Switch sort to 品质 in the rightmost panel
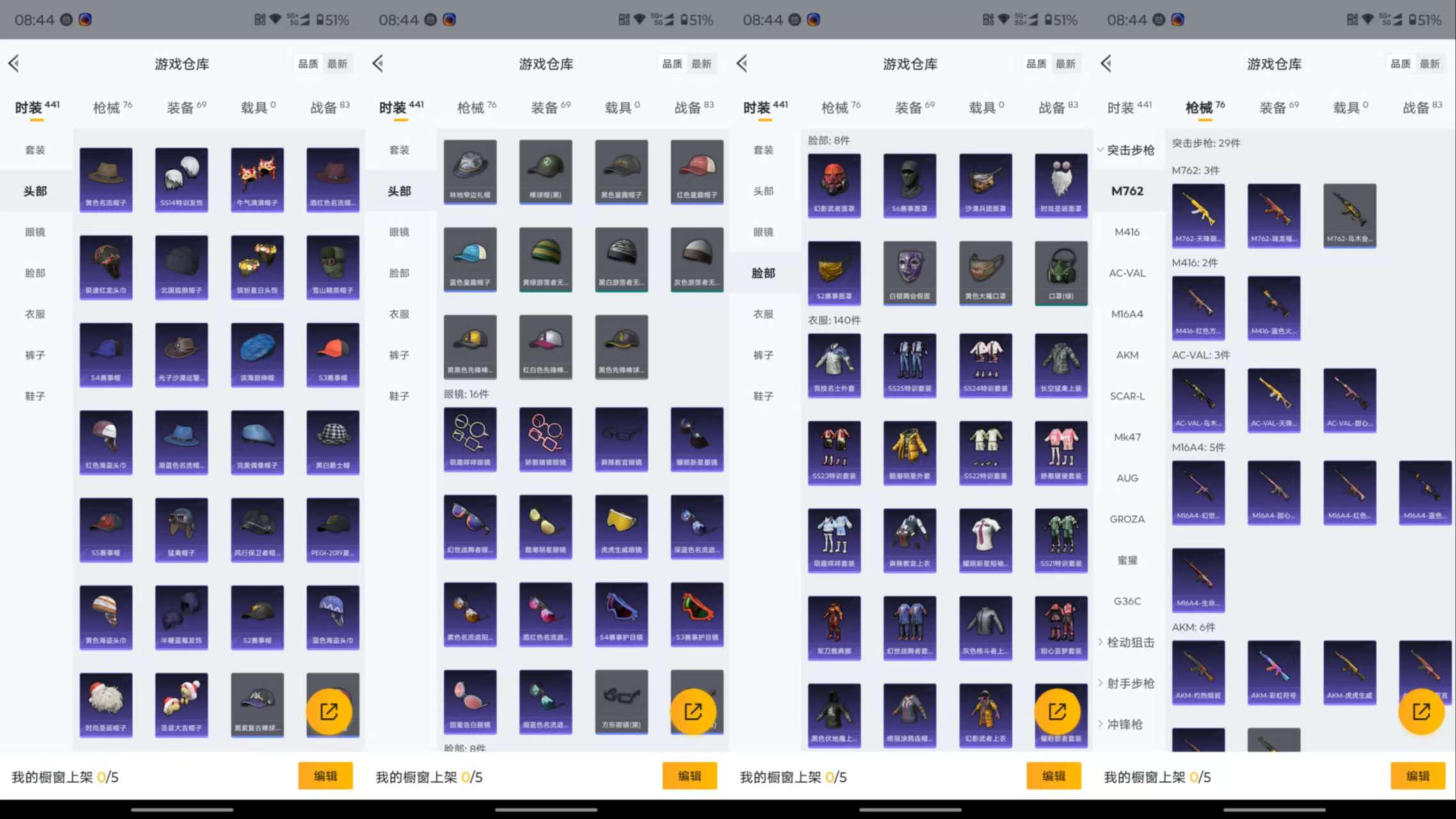Viewport: 1456px width, 819px height. tap(1399, 63)
